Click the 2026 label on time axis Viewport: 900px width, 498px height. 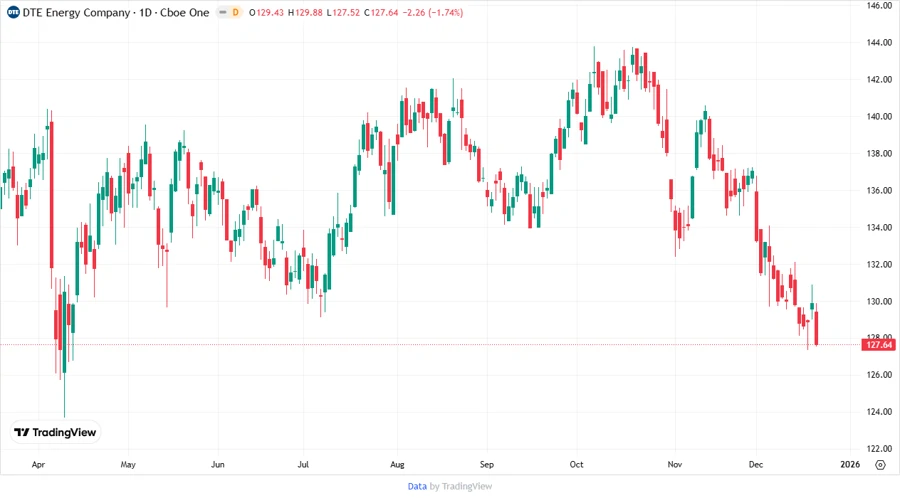tap(850, 465)
